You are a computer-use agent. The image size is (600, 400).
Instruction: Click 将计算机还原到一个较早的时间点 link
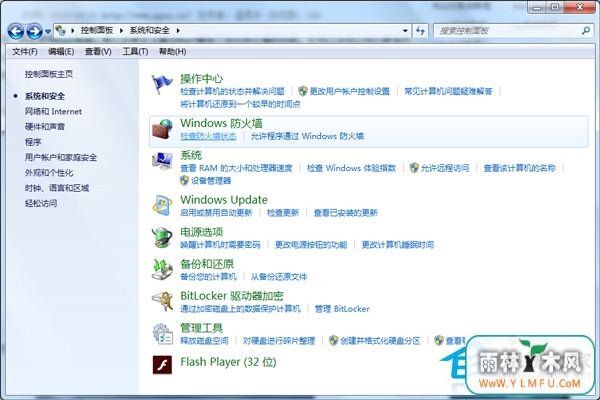pyautogui.click(x=240, y=104)
